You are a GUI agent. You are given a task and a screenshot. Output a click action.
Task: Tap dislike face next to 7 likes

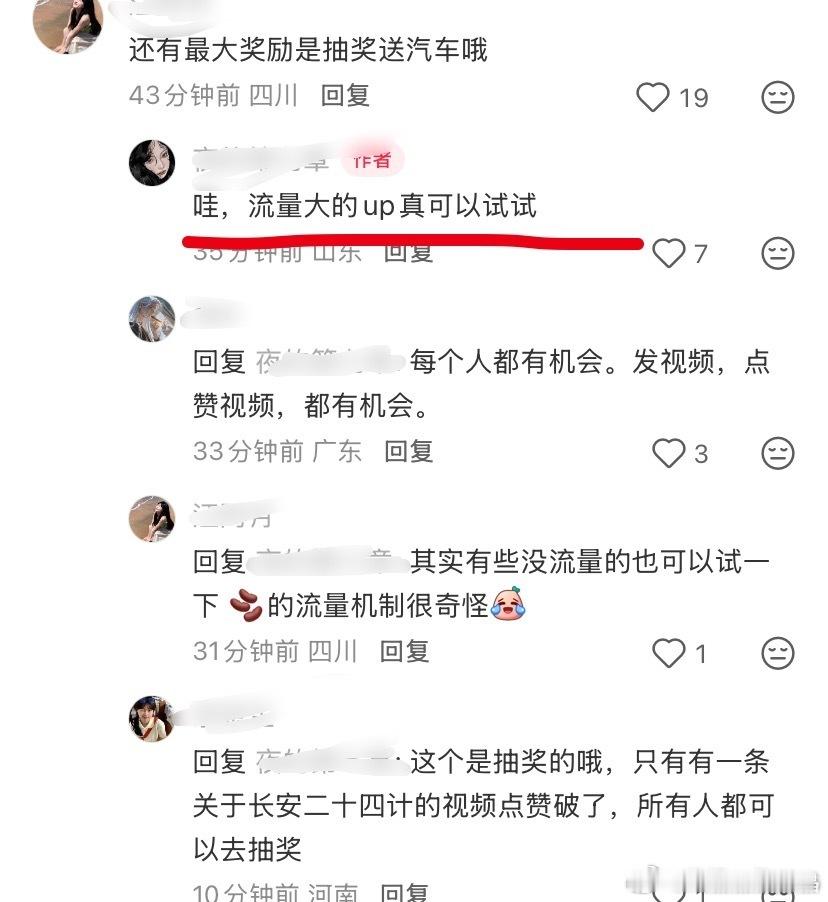point(777,253)
